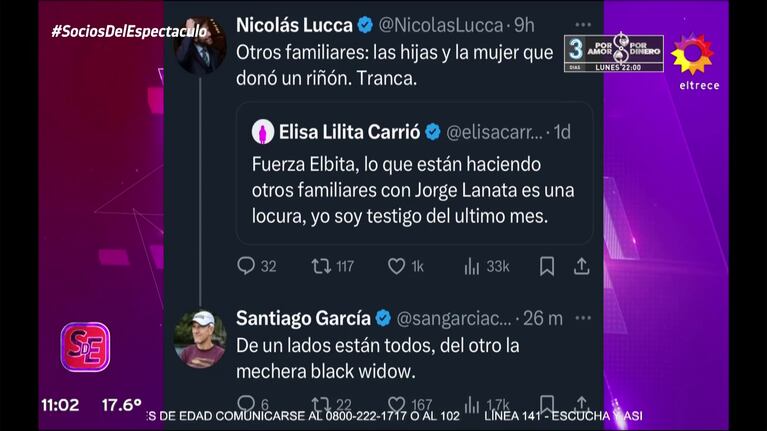This screenshot has width=767, height=431.
Task: Retweet Nicolás Lucca's tweet with 117 reposts
Action: 322,266
